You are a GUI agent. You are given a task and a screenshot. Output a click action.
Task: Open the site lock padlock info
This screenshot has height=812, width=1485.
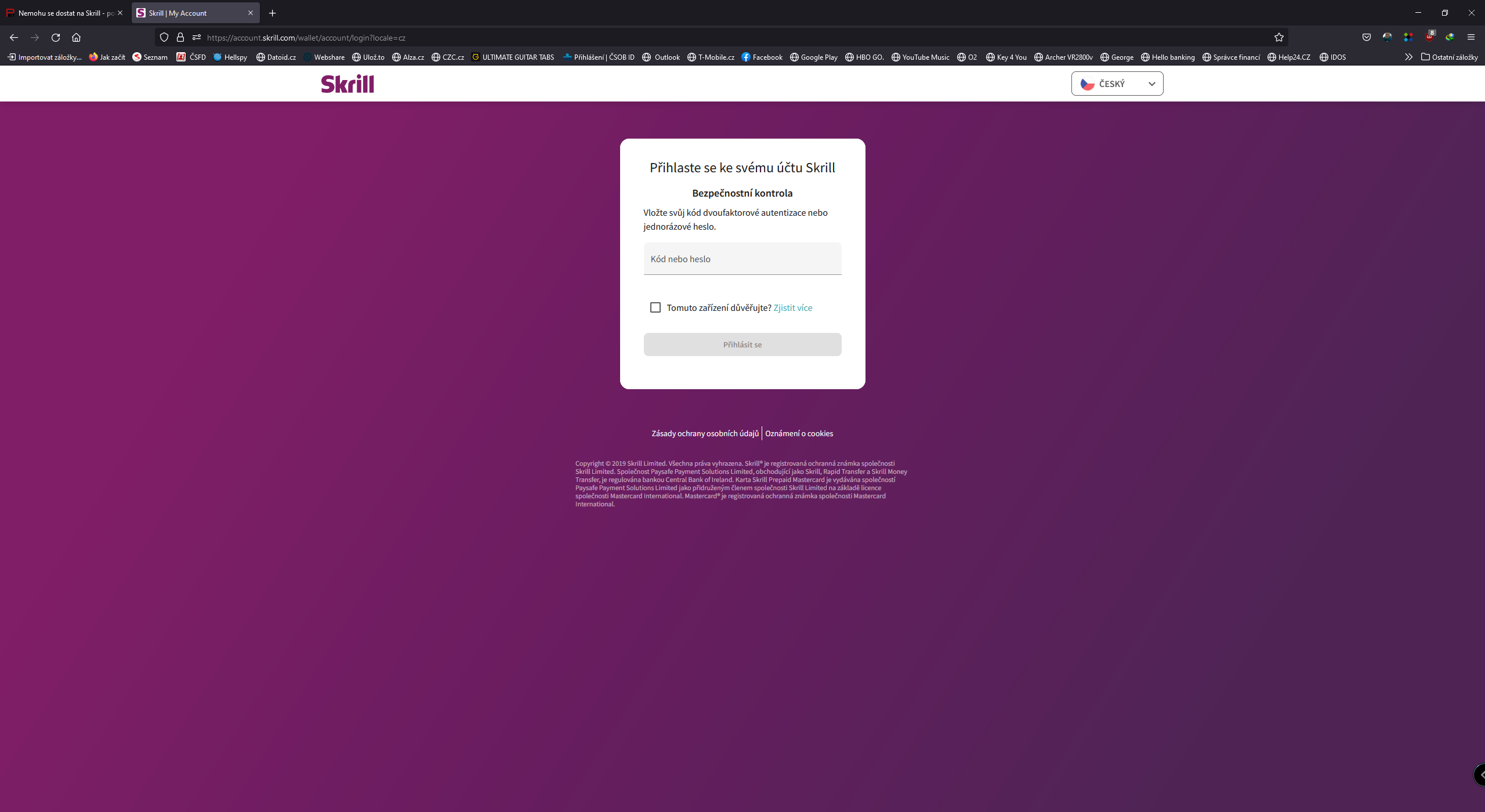pyautogui.click(x=180, y=38)
